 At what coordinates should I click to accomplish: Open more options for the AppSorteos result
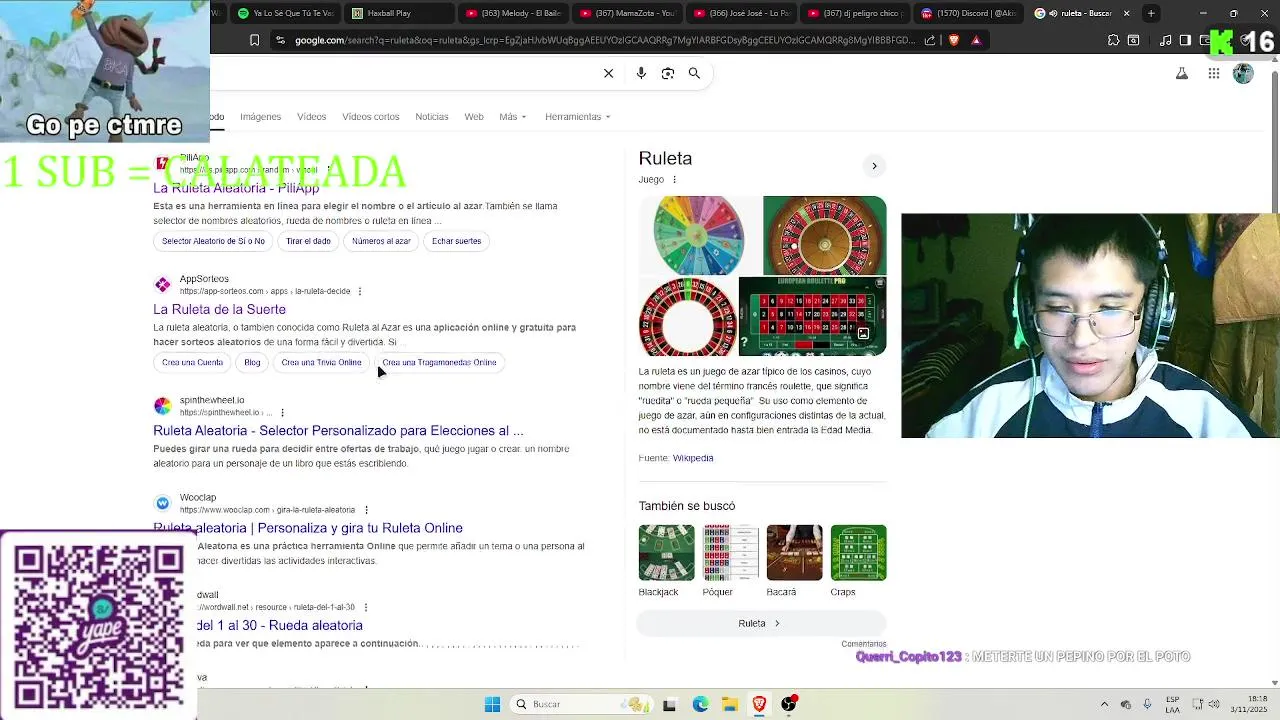(359, 291)
